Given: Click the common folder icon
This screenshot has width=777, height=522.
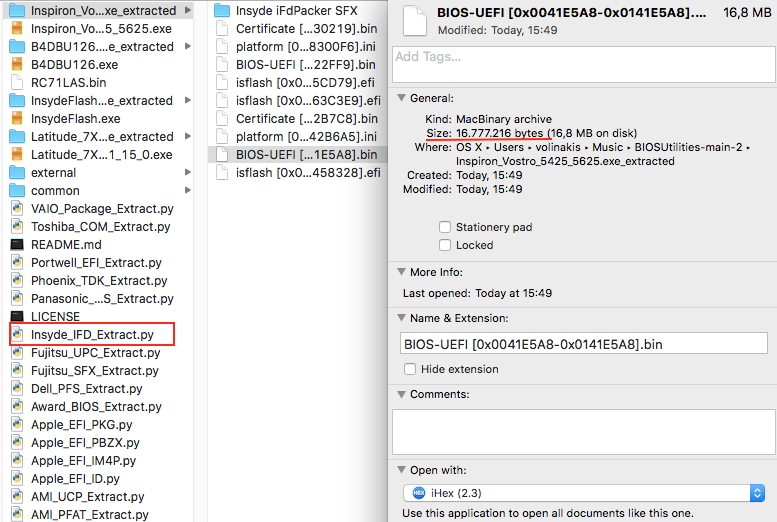Looking at the screenshot, I should pyautogui.click(x=17, y=190).
